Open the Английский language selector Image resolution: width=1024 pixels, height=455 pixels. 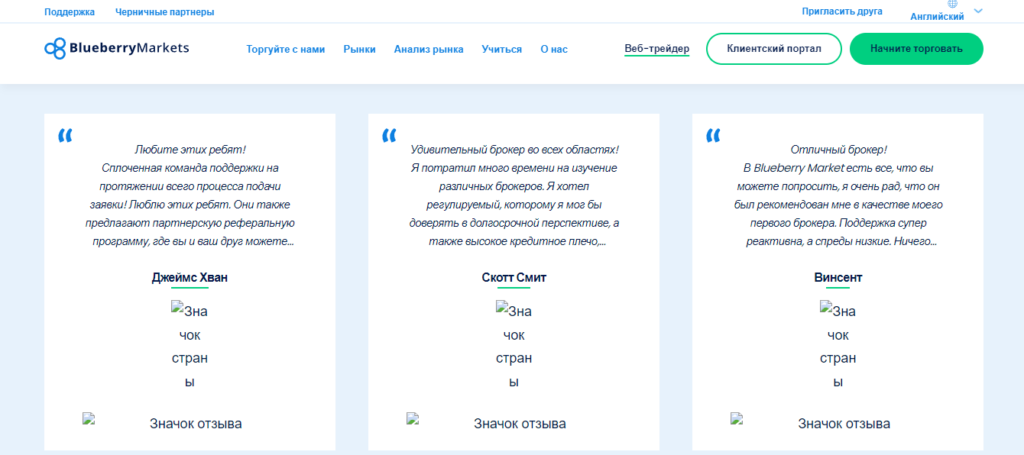(x=937, y=17)
